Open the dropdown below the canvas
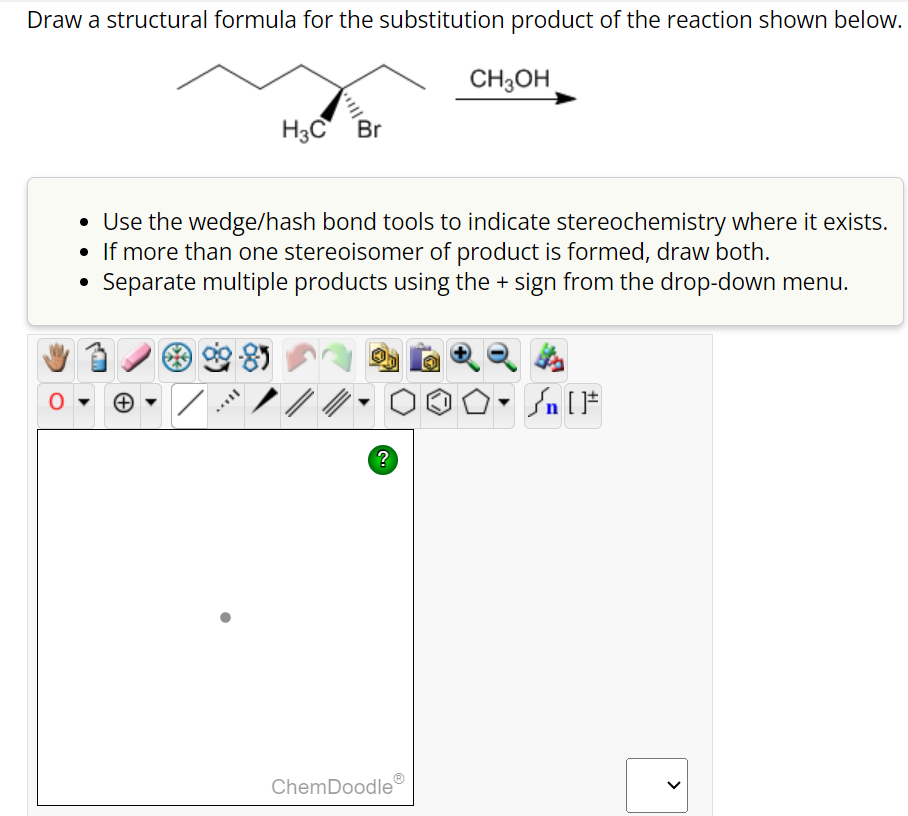This screenshot has height=816, width=908. (x=657, y=786)
